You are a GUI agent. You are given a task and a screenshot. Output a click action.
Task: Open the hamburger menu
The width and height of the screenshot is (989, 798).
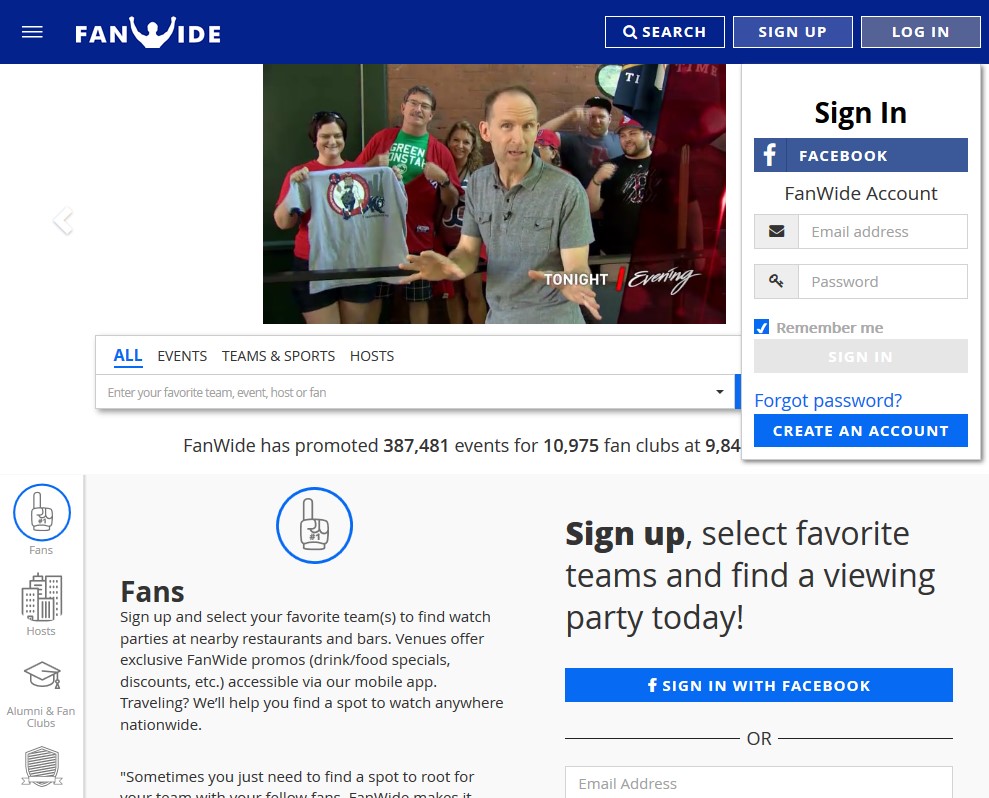pos(32,32)
